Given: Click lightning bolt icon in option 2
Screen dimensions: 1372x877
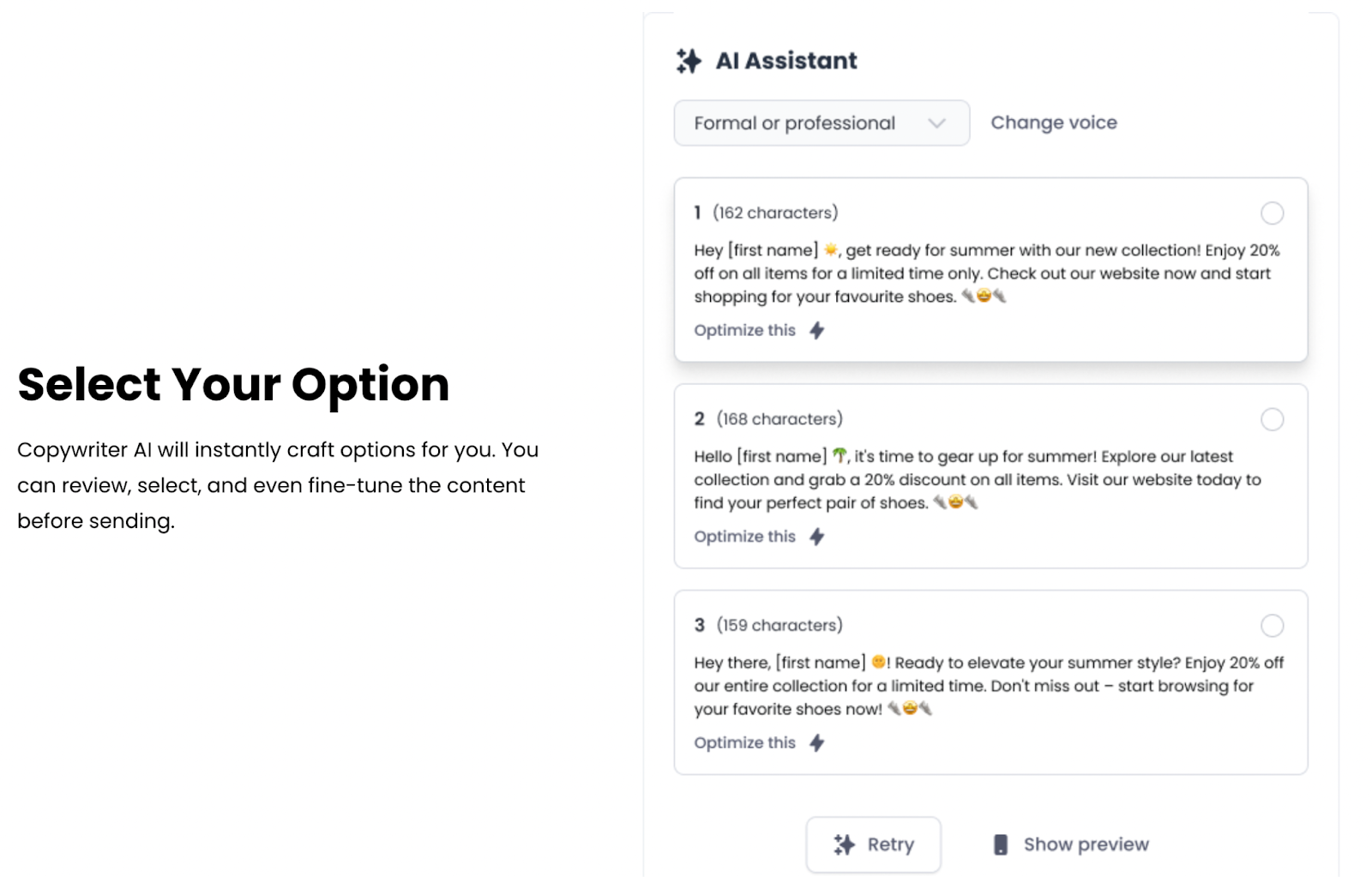Looking at the screenshot, I should (x=817, y=537).
